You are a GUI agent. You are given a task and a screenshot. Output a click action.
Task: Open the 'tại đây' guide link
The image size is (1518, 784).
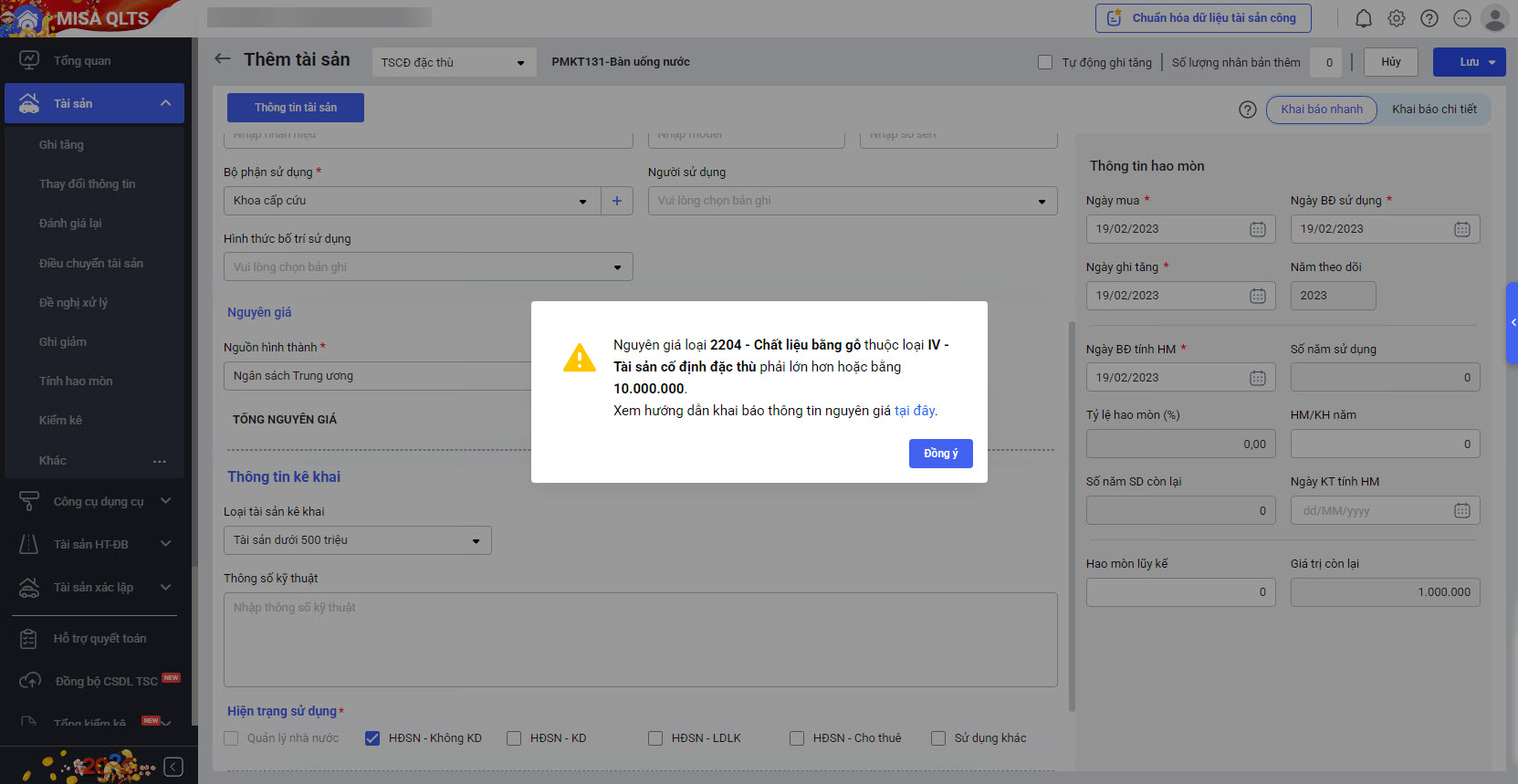[x=915, y=411]
